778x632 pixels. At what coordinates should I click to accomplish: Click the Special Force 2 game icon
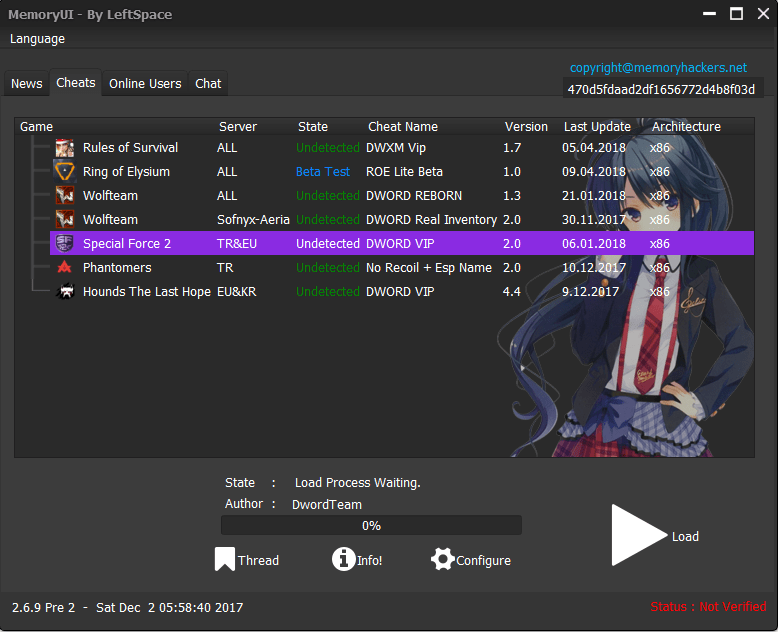[x=65, y=243]
